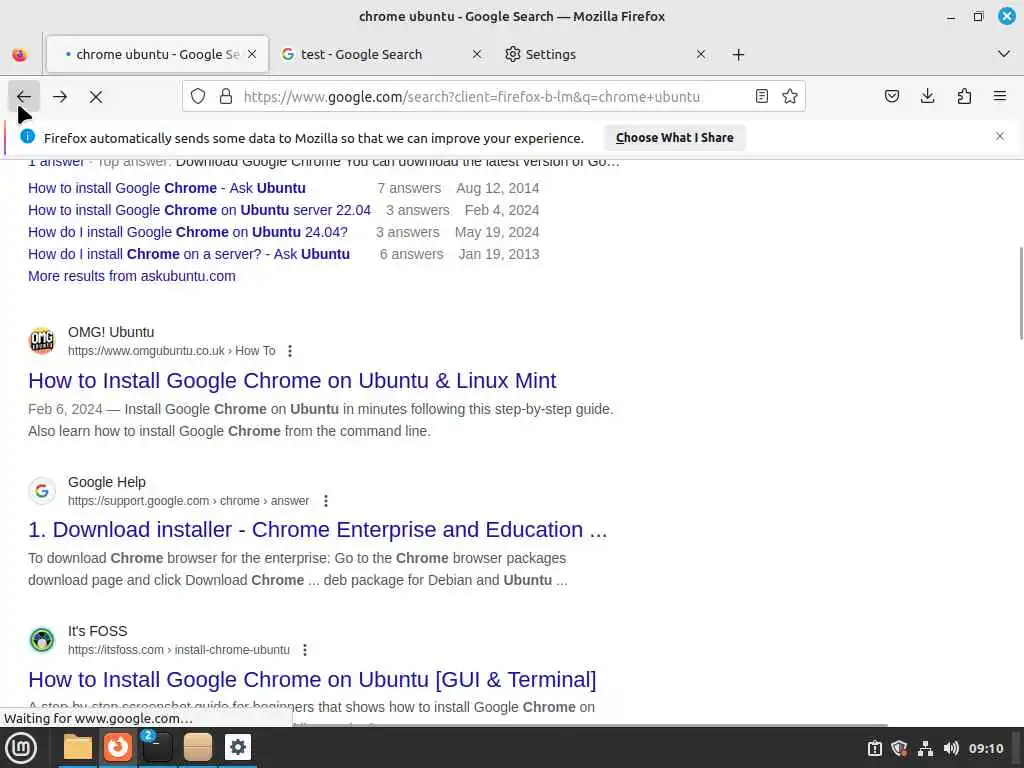The height and width of the screenshot is (768, 1024).
Task: Open It's FOSS GUI & Terminal guide
Action: (x=312, y=679)
